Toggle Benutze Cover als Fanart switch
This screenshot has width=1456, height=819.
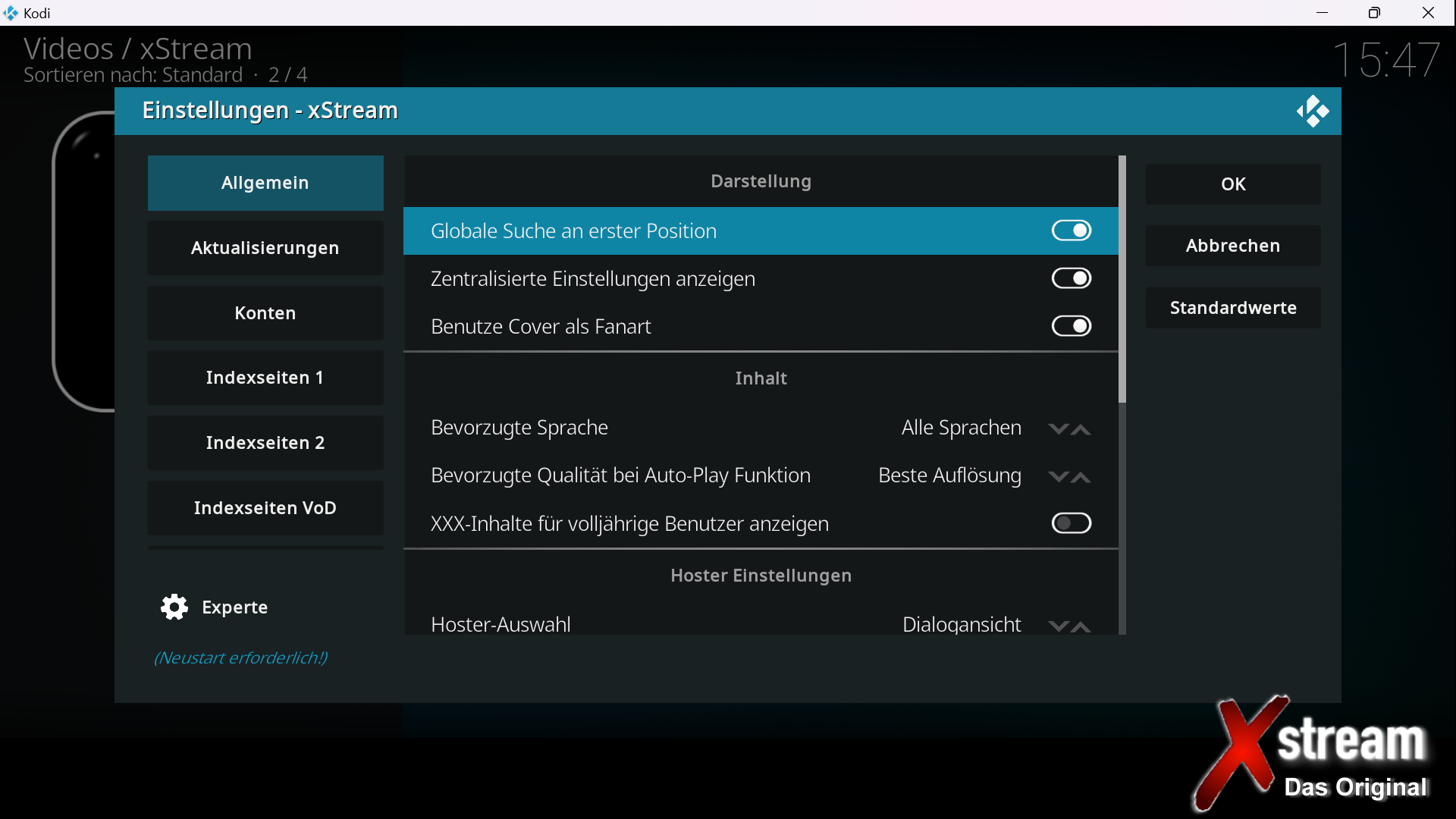tap(1071, 326)
